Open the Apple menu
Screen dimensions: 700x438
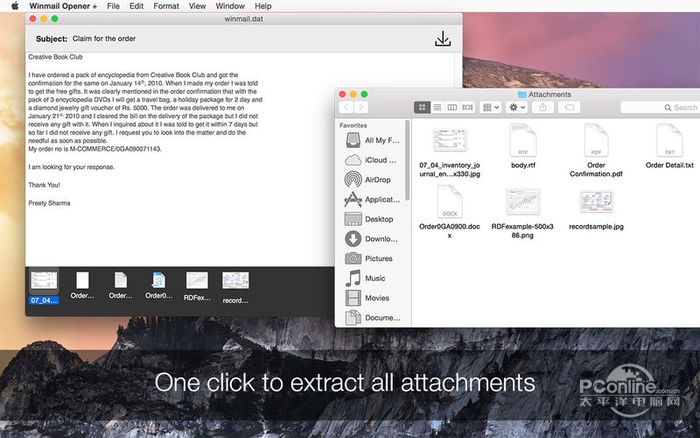[15, 6]
